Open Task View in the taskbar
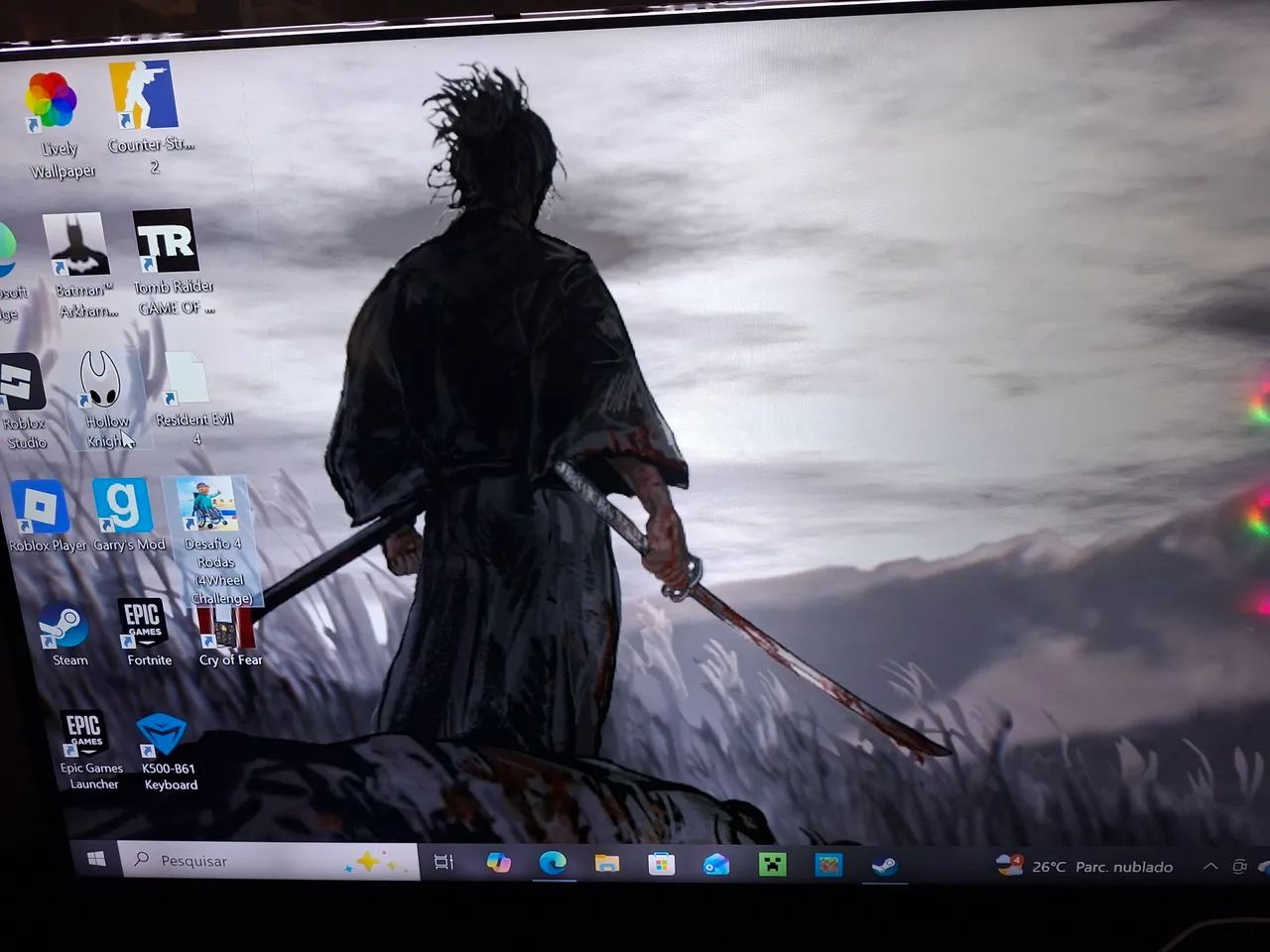 tap(444, 863)
